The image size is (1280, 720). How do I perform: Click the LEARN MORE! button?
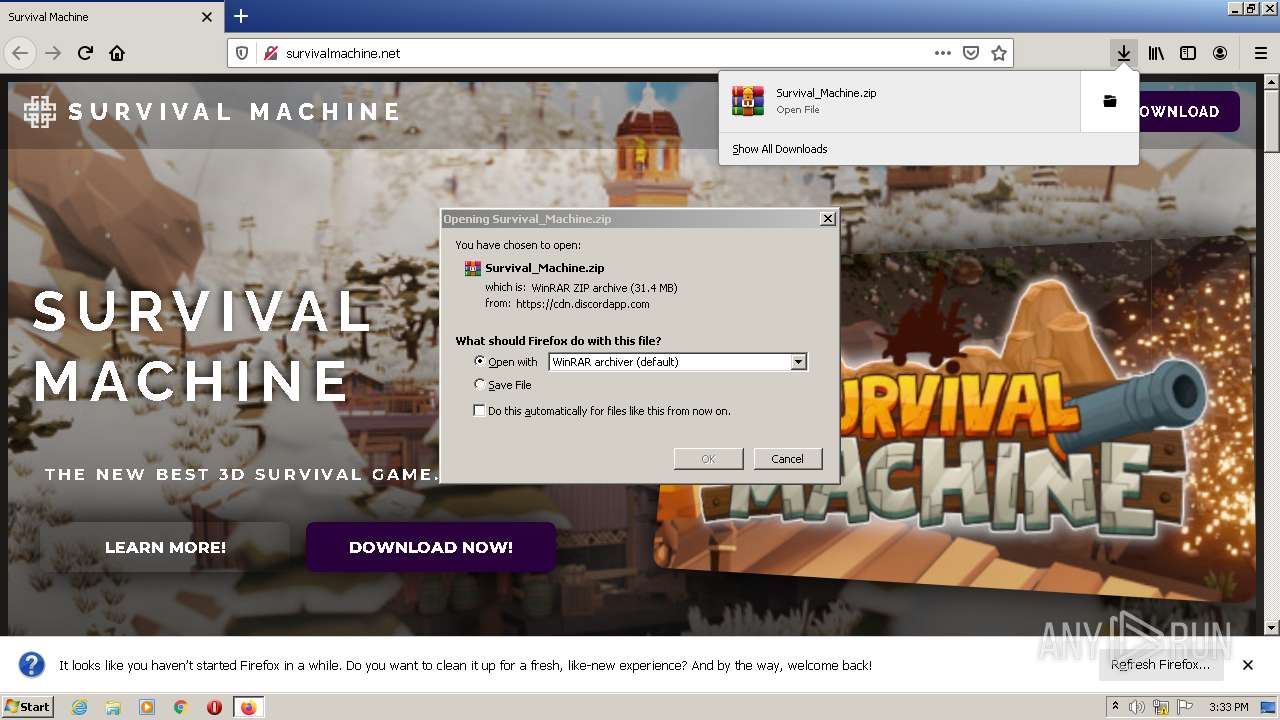165,547
